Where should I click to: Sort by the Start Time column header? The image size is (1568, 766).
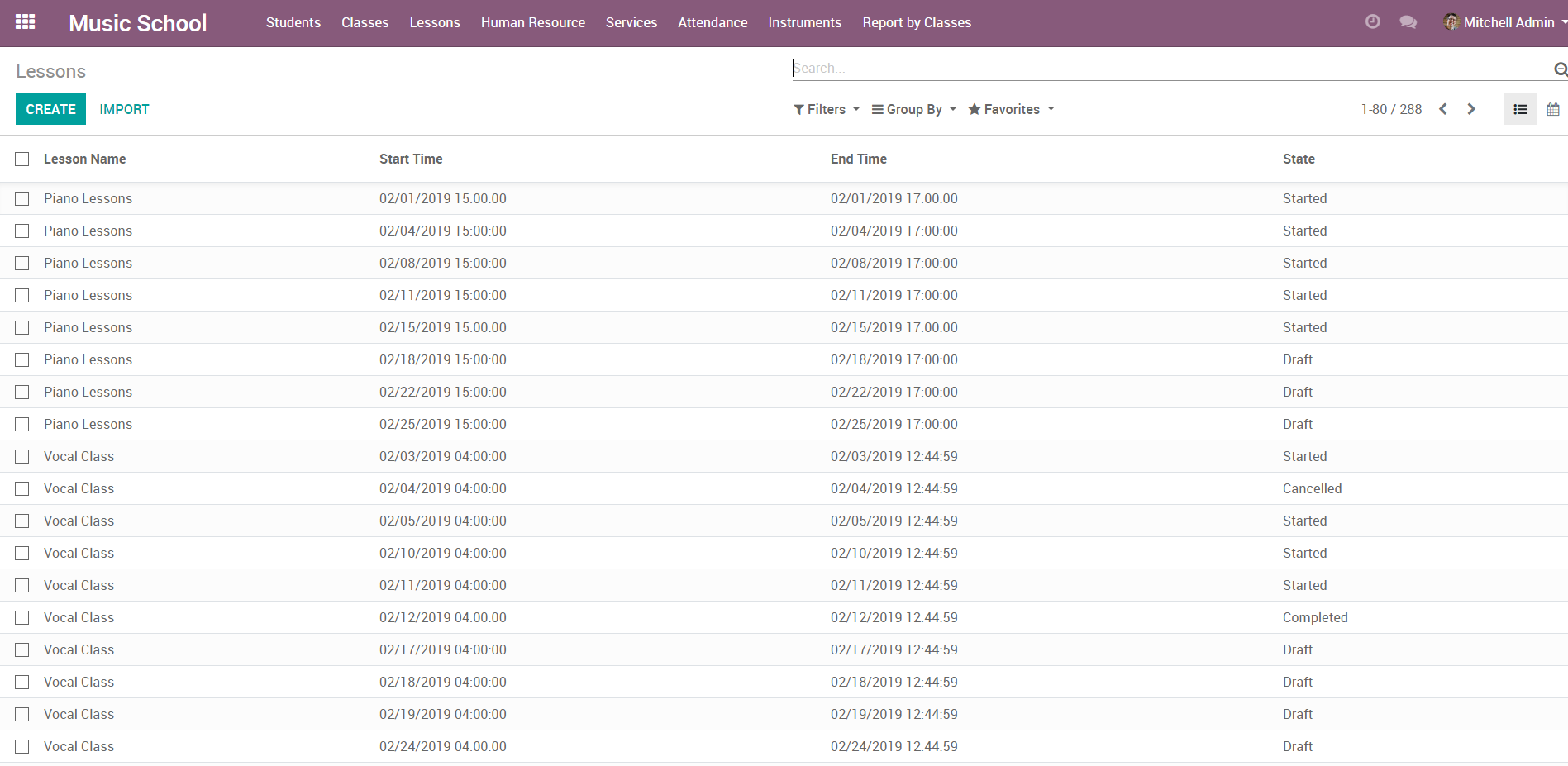click(411, 159)
